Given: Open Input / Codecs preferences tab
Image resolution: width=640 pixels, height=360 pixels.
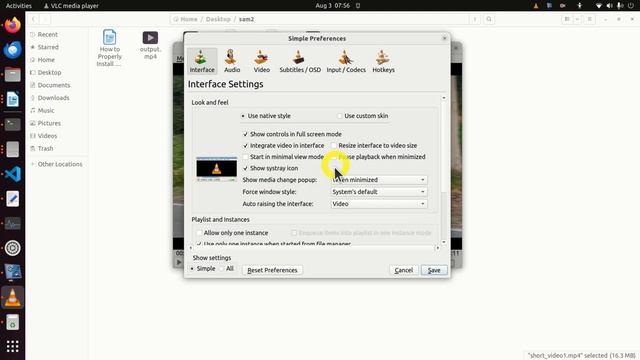Looking at the screenshot, I should coord(346,61).
